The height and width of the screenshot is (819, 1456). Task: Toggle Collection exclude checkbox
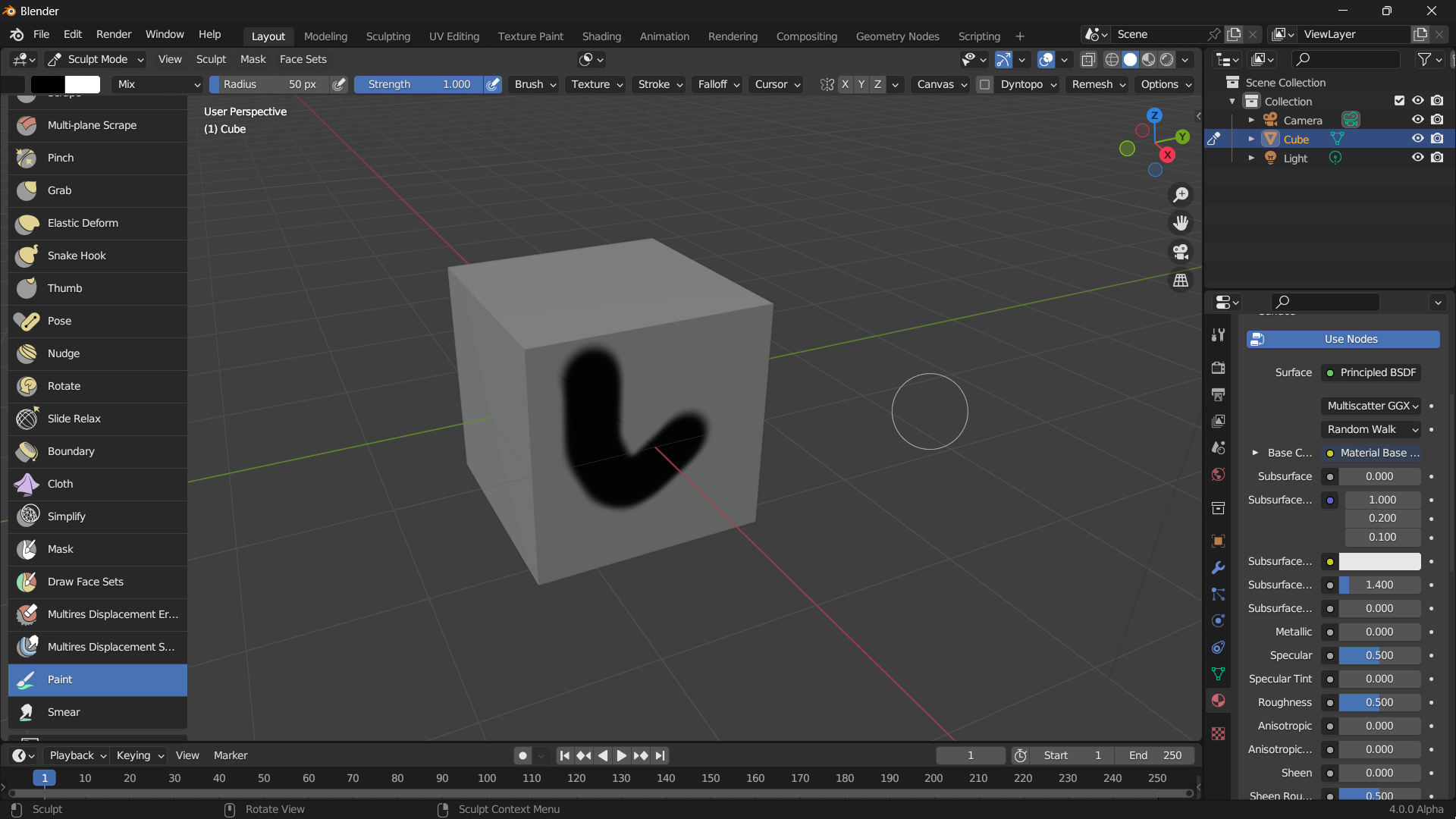[x=1399, y=101]
